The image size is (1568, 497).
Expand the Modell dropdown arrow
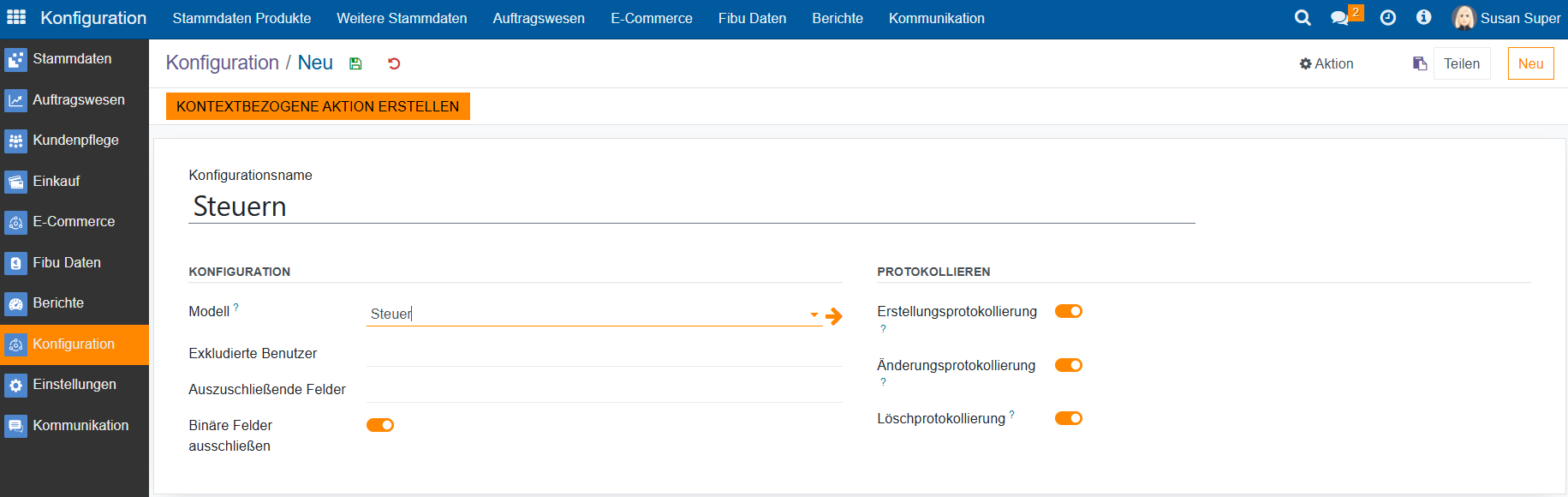[x=814, y=314]
